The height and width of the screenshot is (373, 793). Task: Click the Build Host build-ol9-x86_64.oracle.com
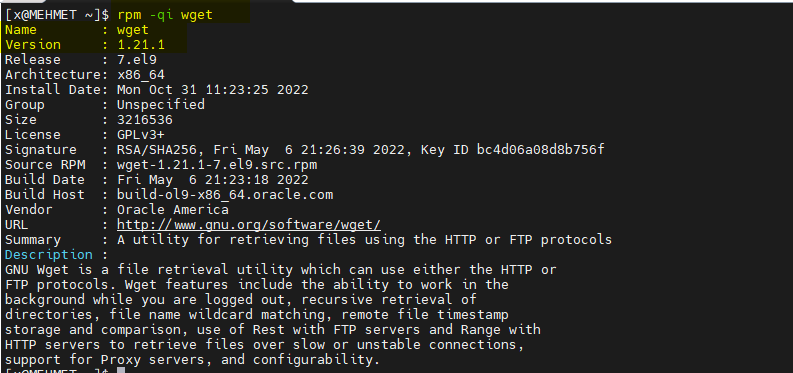click(x=225, y=195)
